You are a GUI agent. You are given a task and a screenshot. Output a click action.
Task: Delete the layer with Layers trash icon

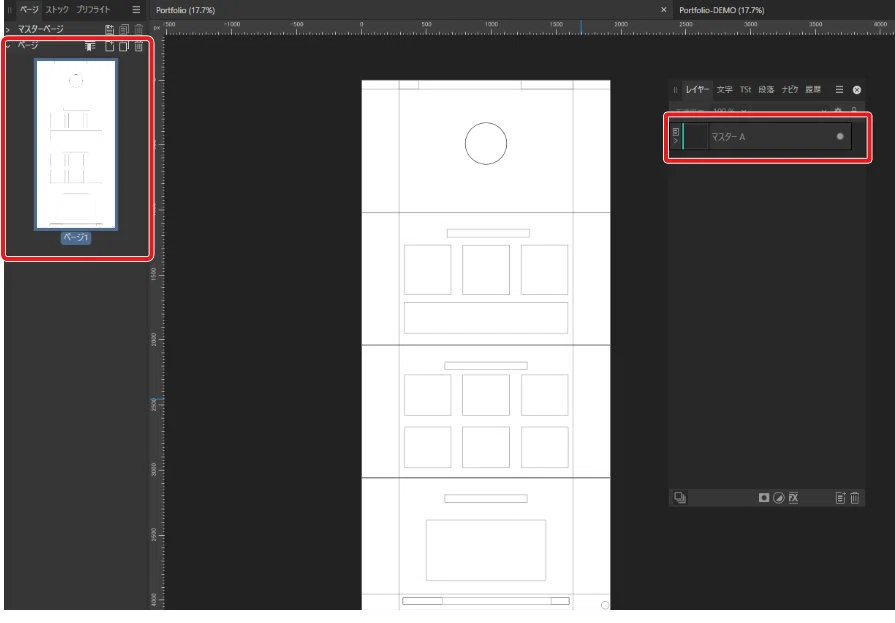pos(854,498)
